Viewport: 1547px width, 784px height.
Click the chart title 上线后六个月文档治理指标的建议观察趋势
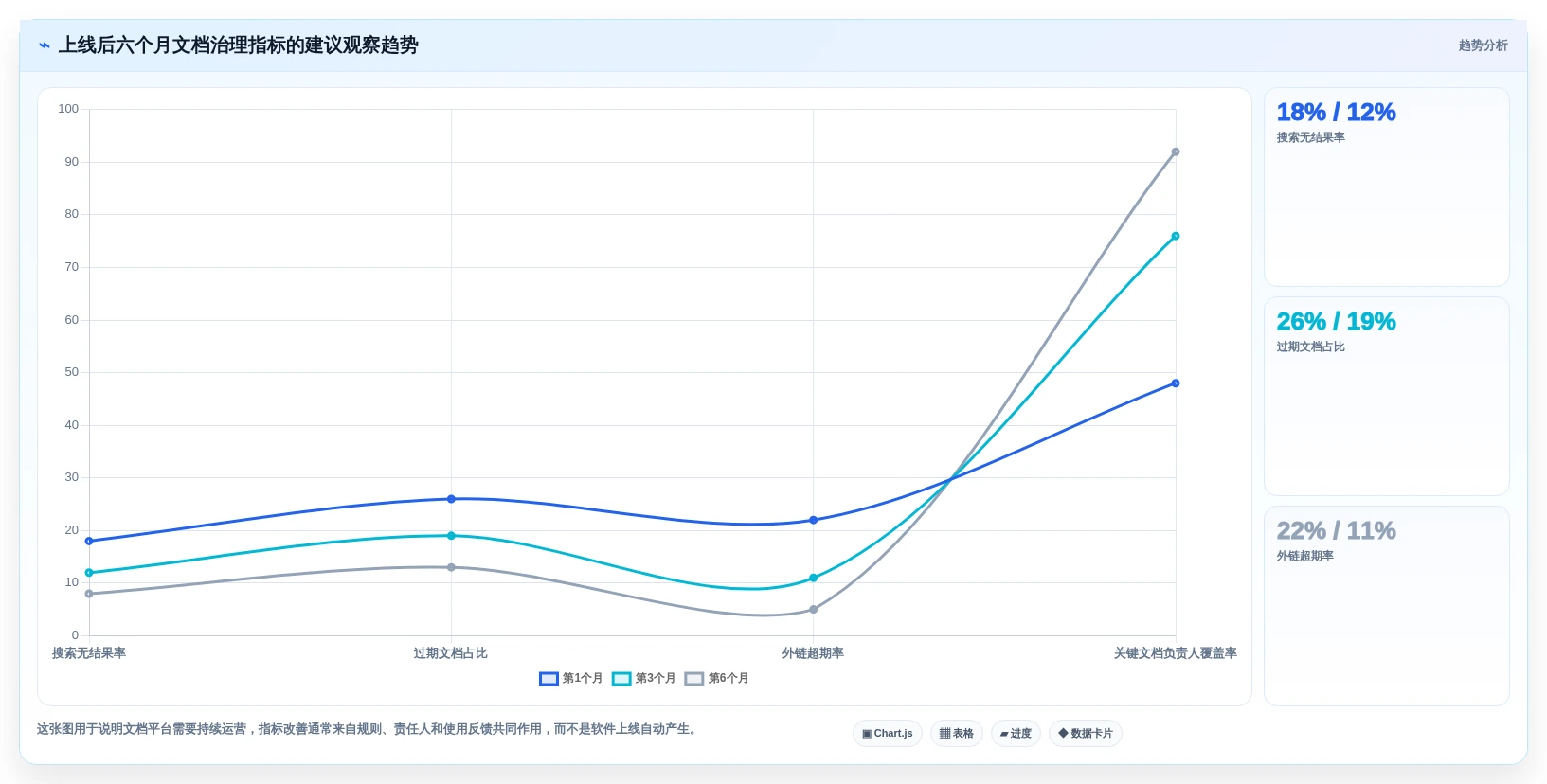[239, 45]
